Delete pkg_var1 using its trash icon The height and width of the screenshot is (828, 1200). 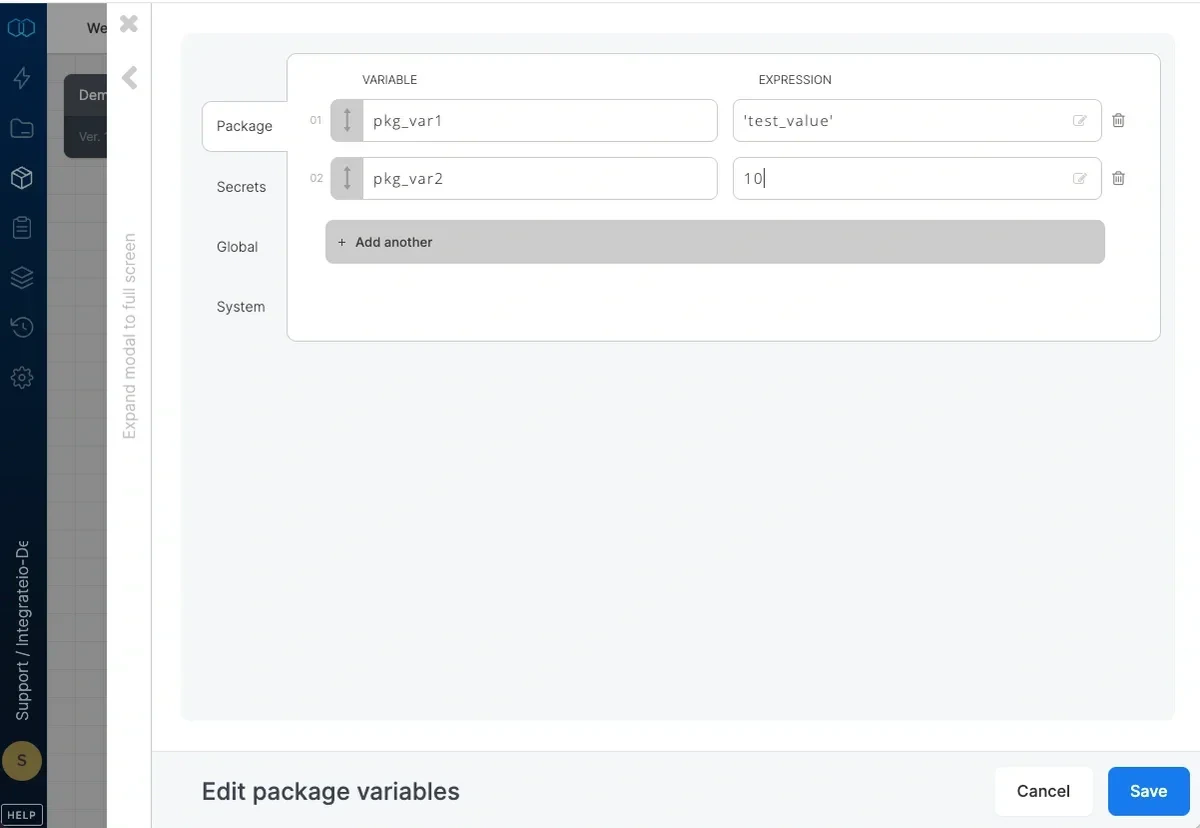pos(1118,120)
